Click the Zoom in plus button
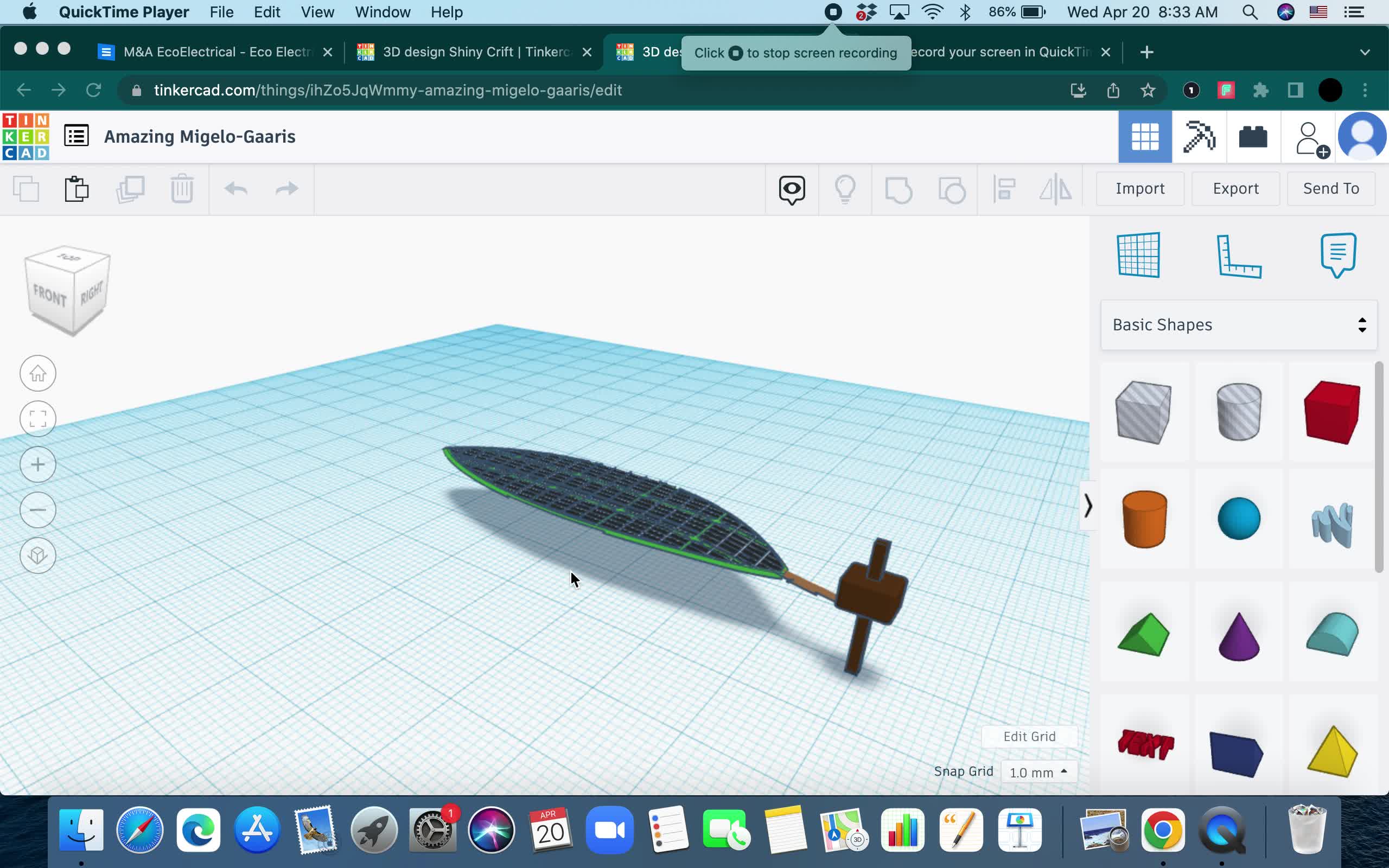 click(x=38, y=464)
